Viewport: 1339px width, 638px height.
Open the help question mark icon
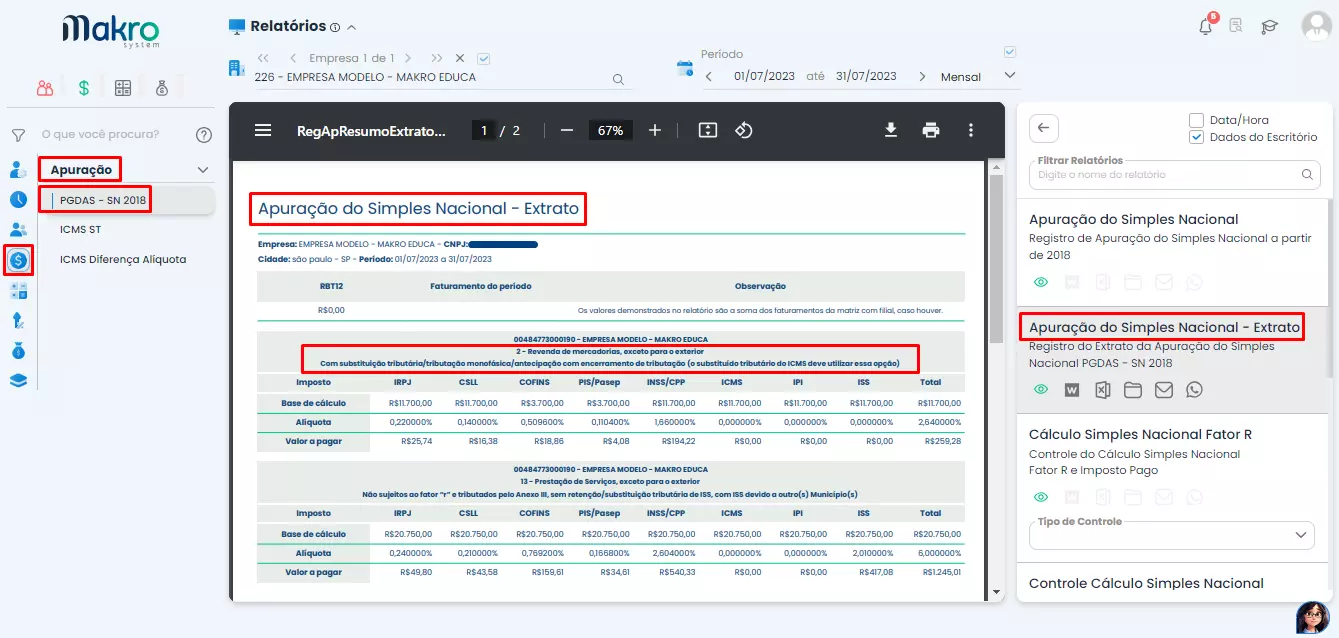[204, 135]
